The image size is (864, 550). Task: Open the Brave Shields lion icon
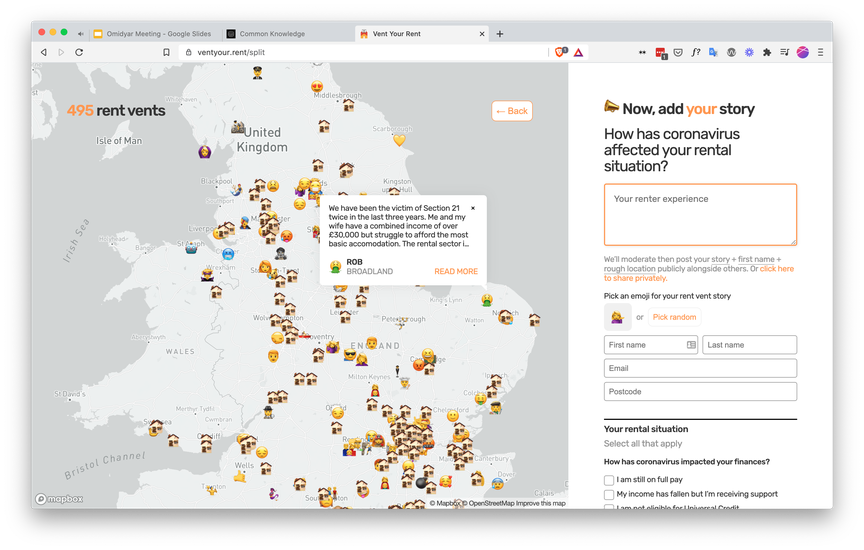[559, 52]
